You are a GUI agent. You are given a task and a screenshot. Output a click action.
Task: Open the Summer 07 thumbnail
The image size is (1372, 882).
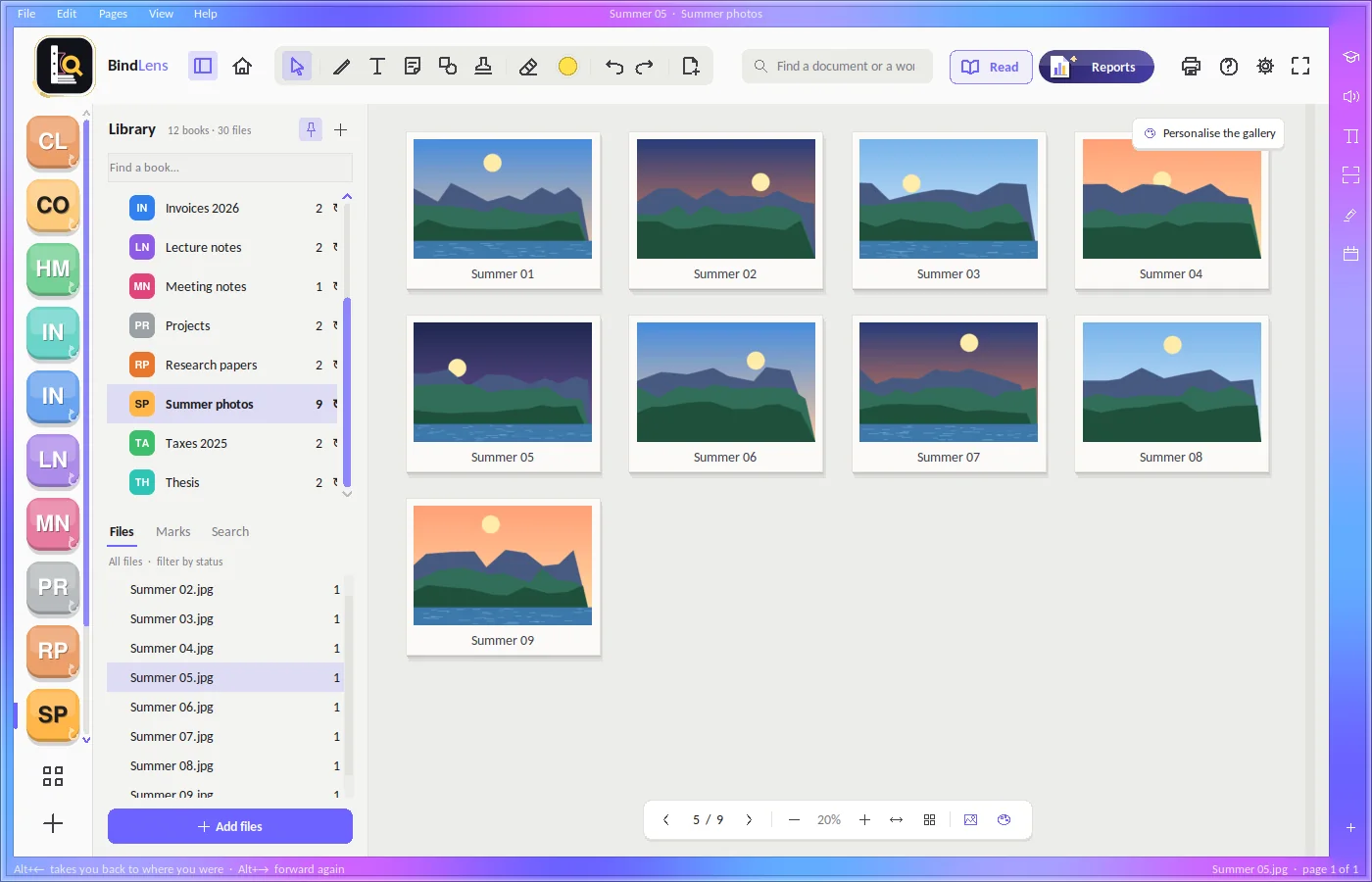pyautogui.click(x=949, y=393)
